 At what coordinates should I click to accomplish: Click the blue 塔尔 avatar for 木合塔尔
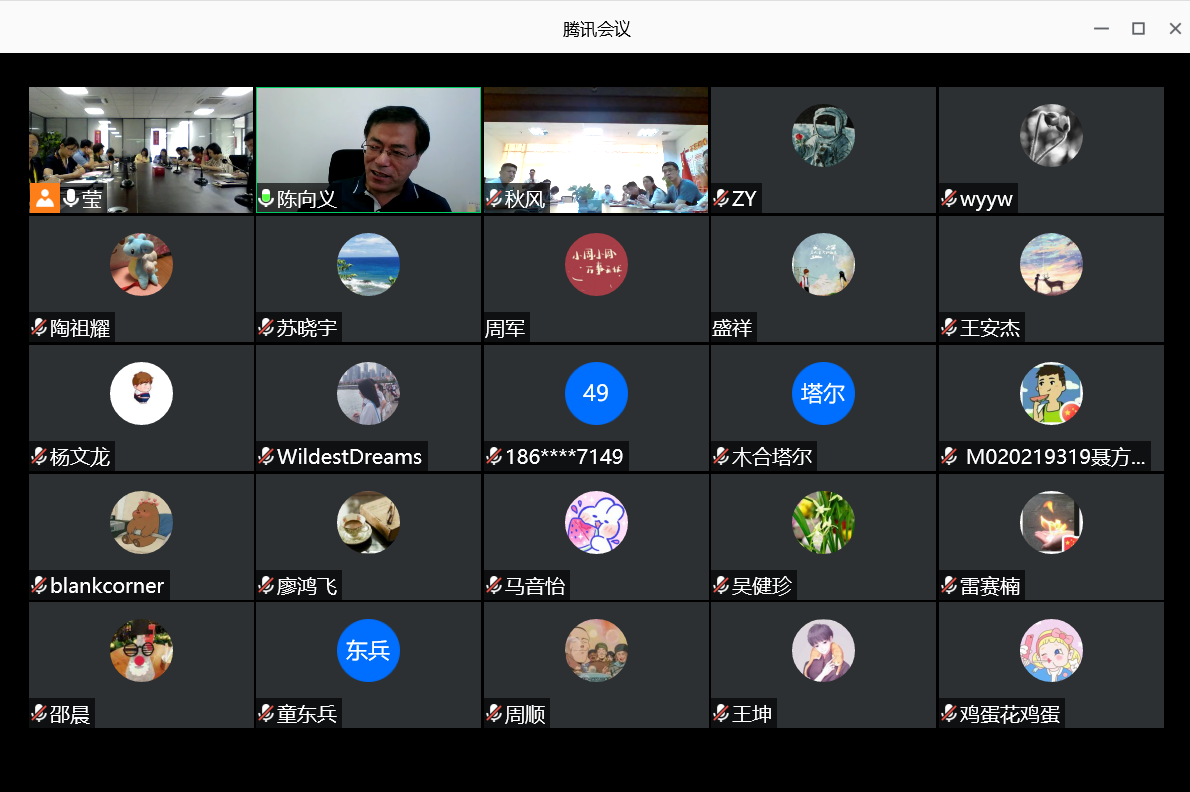tap(823, 393)
